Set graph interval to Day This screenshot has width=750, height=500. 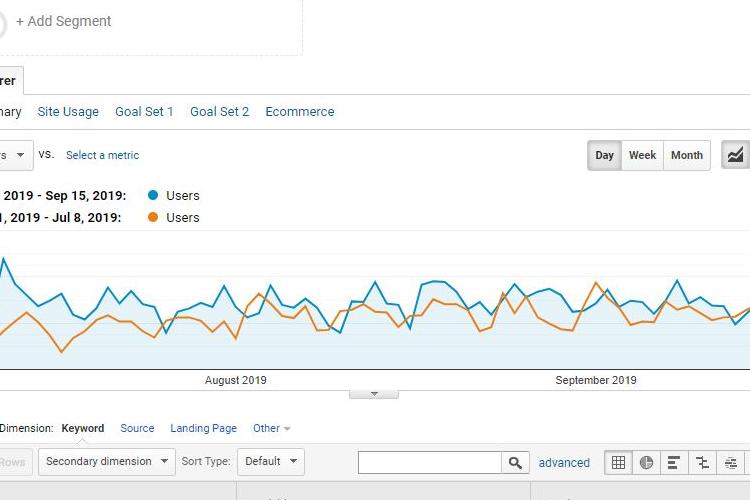pos(604,155)
